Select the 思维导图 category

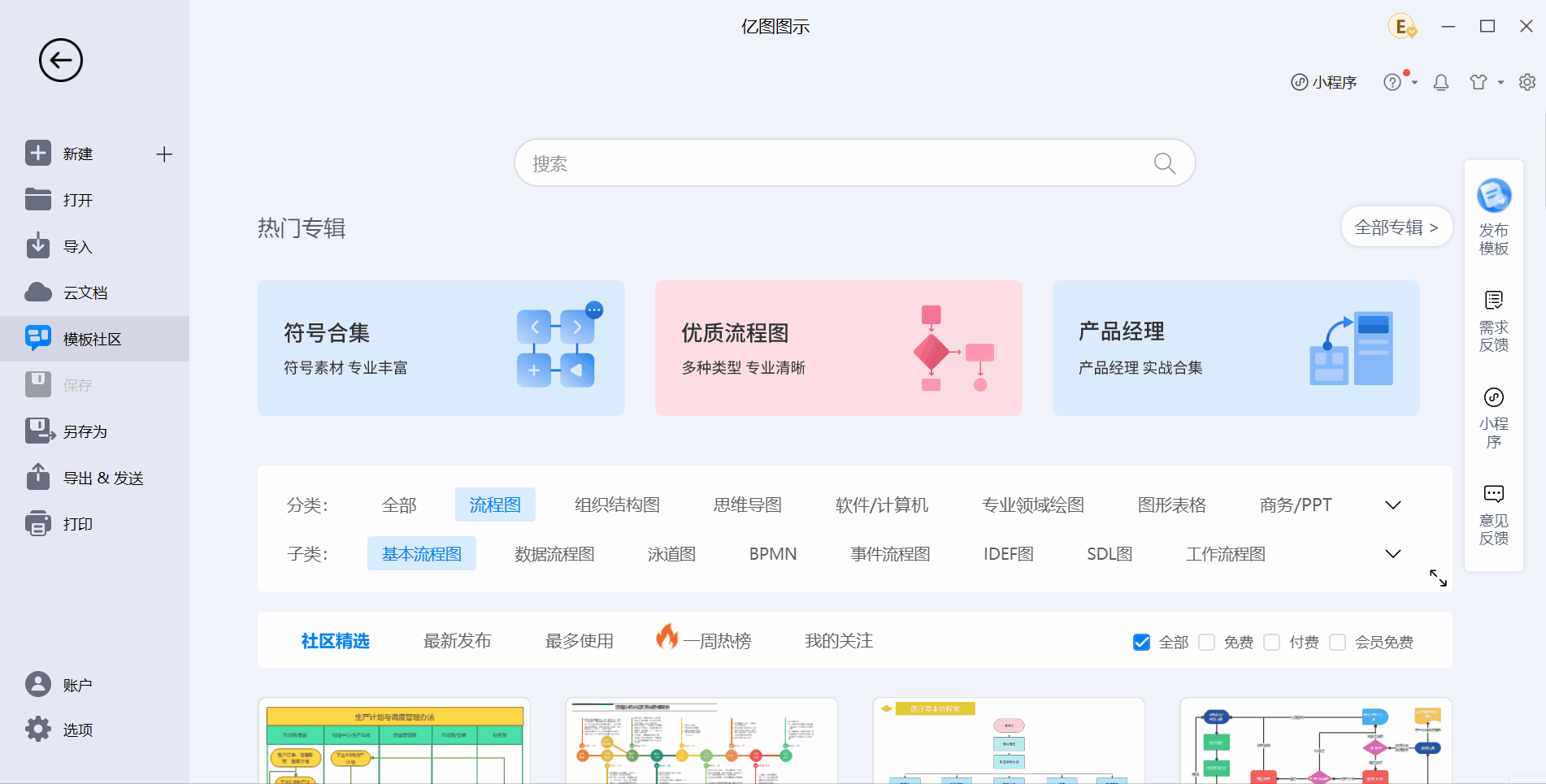point(748,505)
